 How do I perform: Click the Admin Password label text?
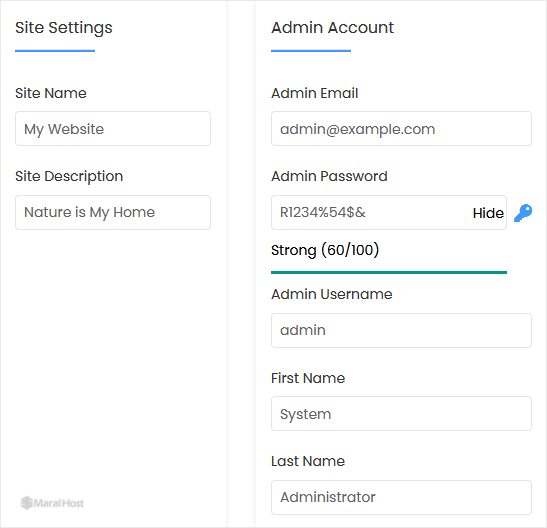coord(329,176)
